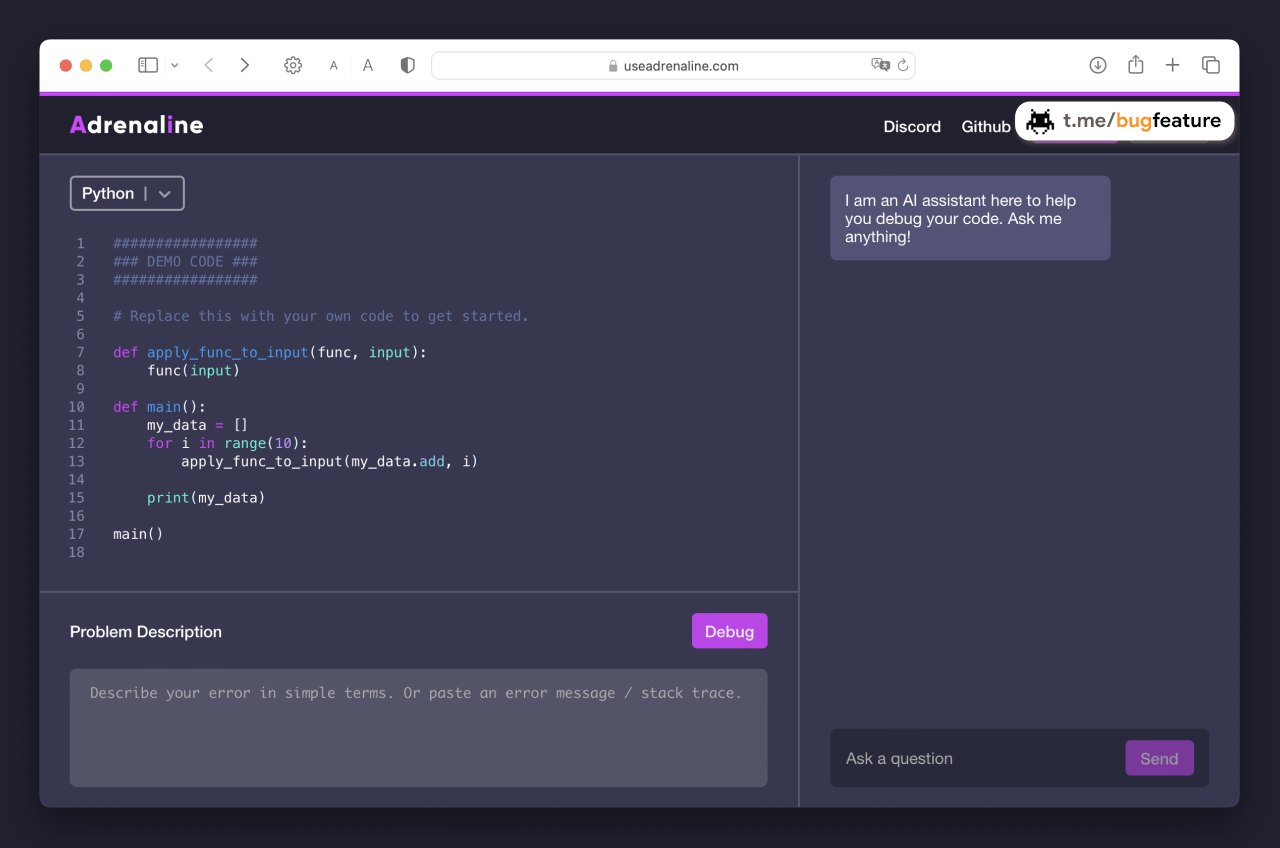Click the 'my_data = []' line

(197, 425)
